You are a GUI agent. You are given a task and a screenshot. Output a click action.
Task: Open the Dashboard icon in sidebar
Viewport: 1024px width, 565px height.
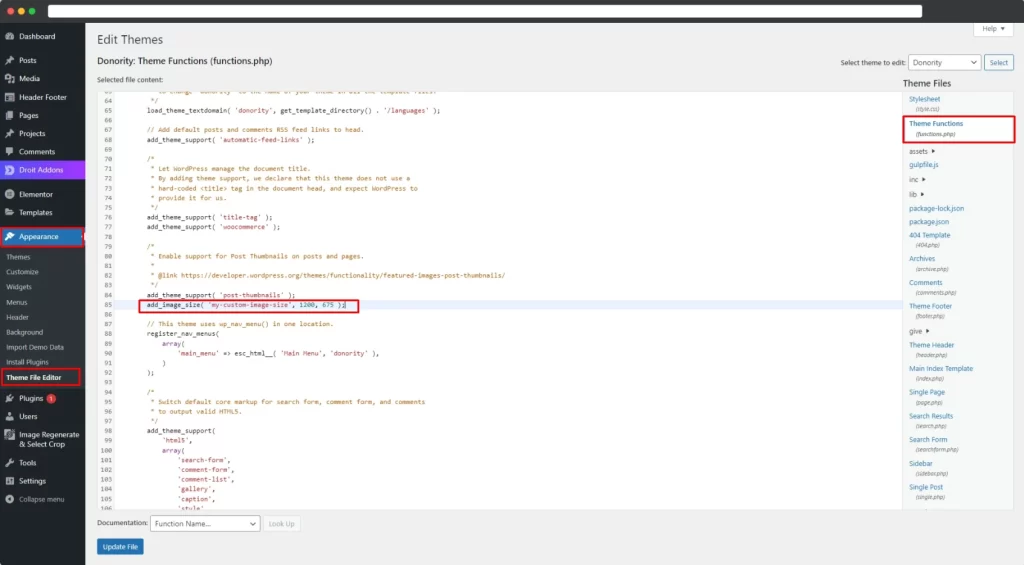point(10,37)
